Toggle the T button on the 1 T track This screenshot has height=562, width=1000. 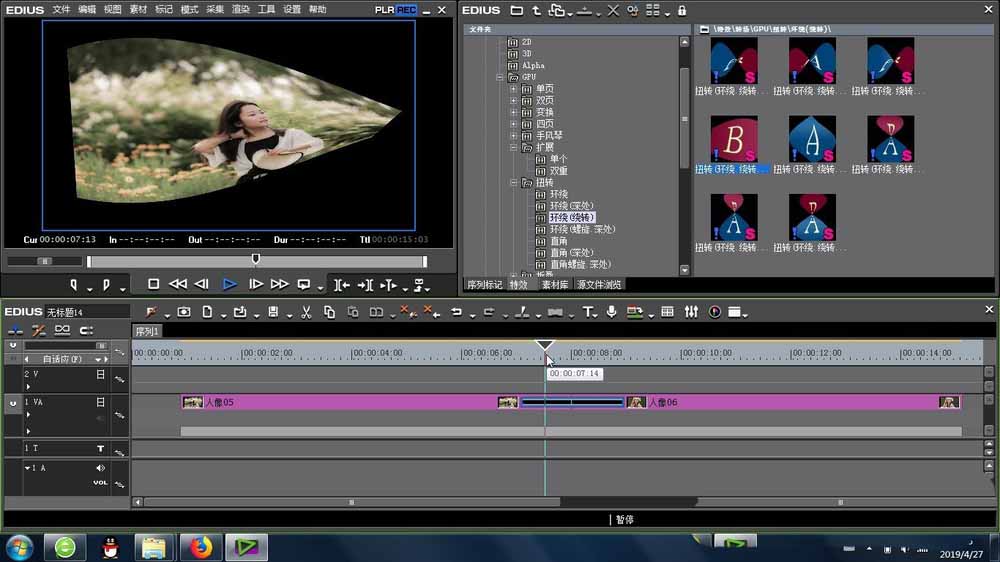pyautogui.click(x=100, y=448)
